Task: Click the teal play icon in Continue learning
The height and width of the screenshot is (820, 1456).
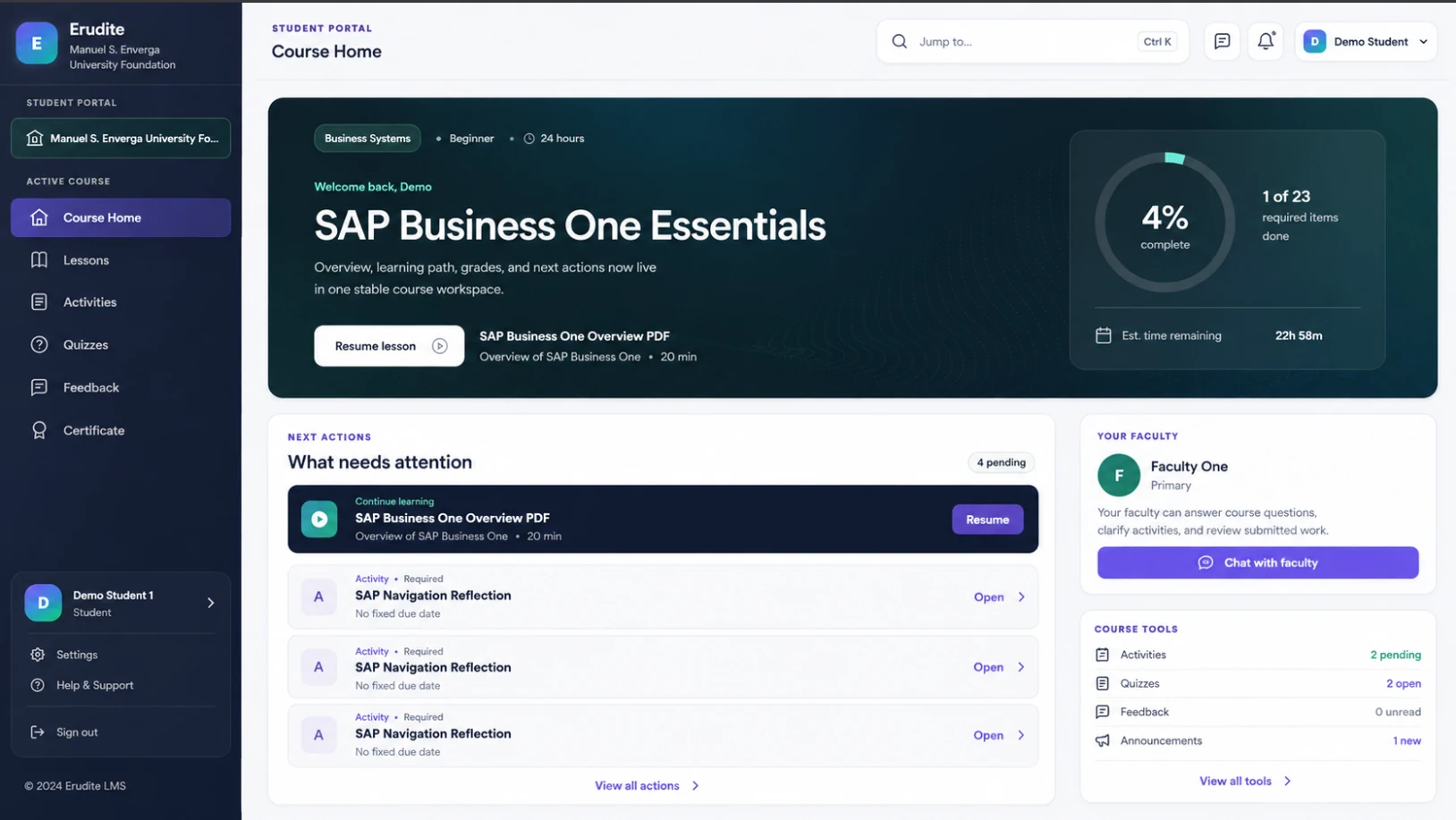Action: coord(319,520)
